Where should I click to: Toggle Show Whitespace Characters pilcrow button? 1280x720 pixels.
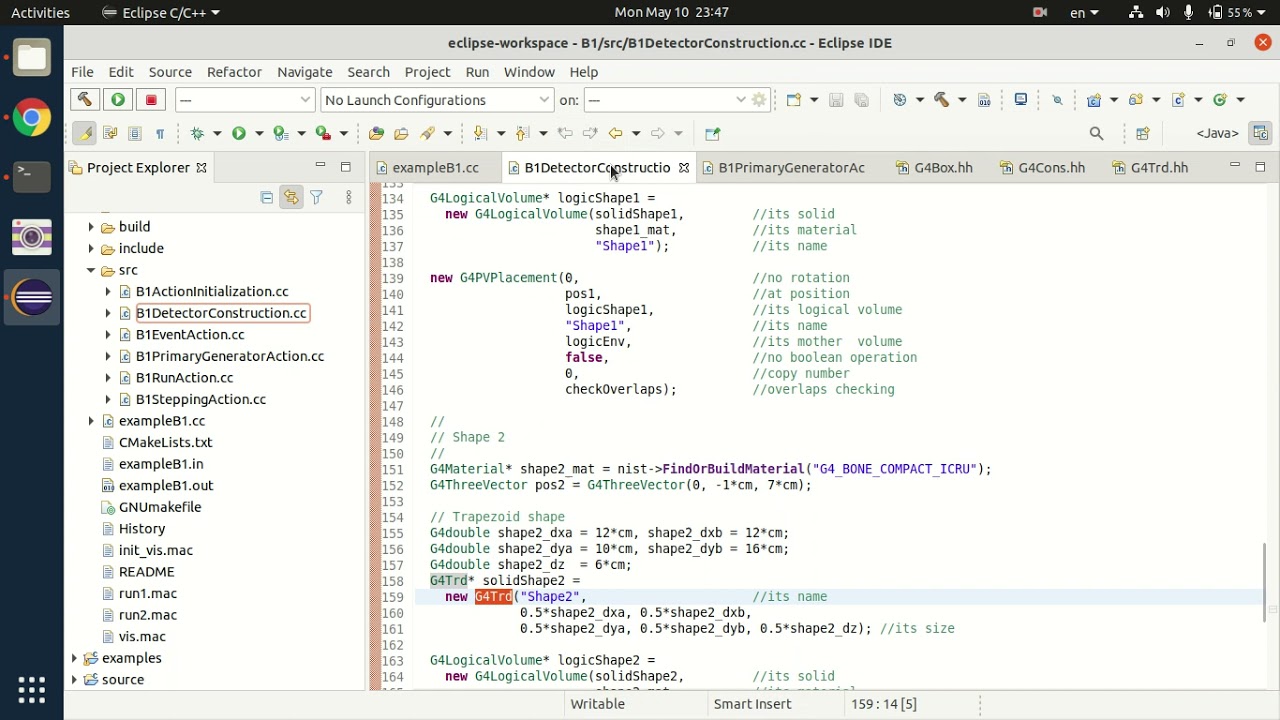(x=160, y=133)
